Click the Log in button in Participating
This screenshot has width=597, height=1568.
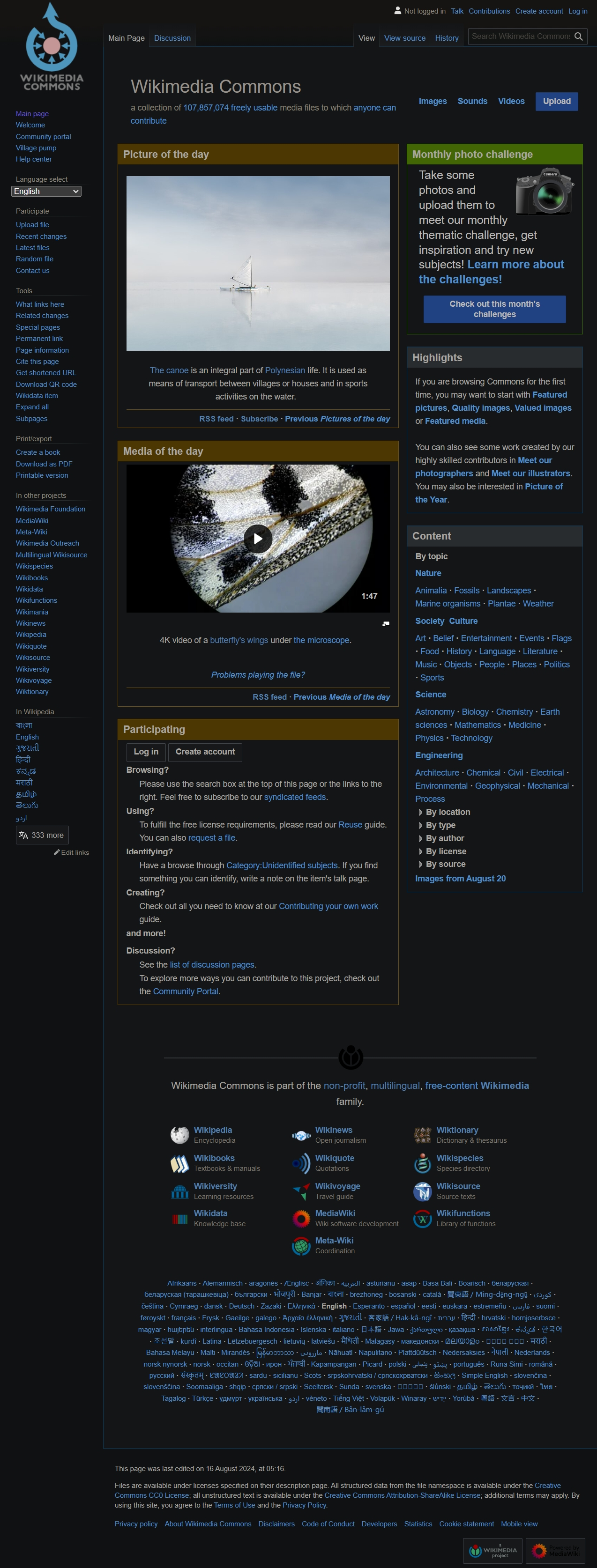coord(146,752)
